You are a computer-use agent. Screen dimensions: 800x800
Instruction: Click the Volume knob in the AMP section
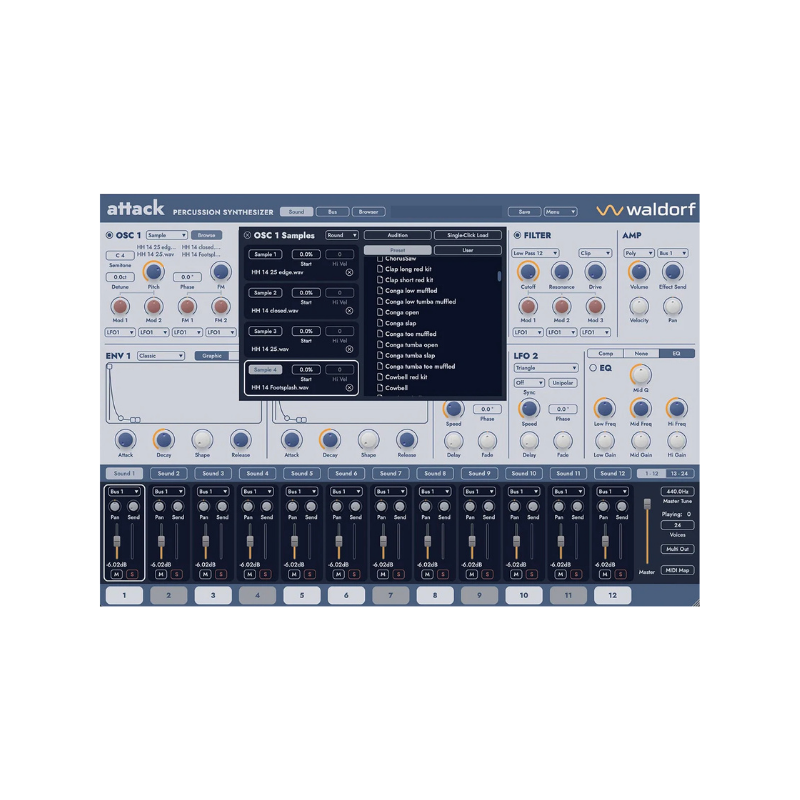638,271
